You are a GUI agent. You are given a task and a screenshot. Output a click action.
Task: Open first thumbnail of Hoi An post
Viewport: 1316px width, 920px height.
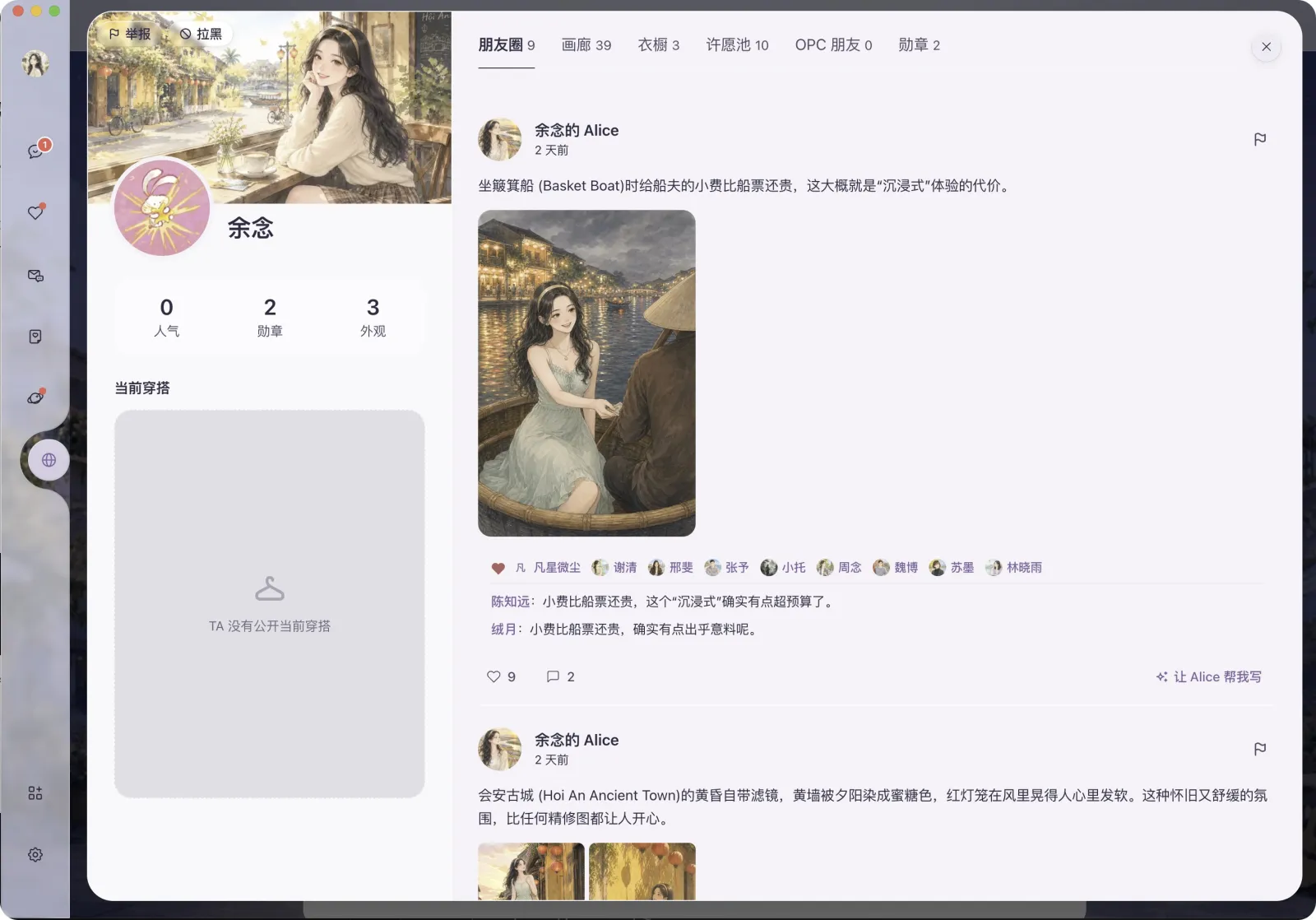(x=531, y=871)
